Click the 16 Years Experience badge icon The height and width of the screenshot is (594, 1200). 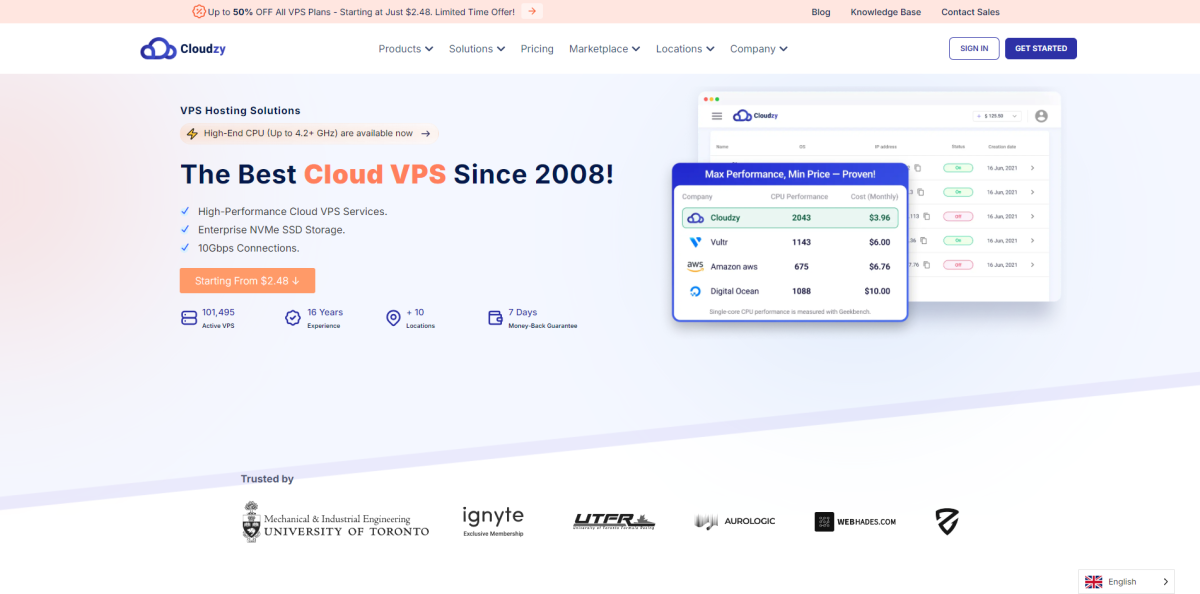(x=293, y=318)
